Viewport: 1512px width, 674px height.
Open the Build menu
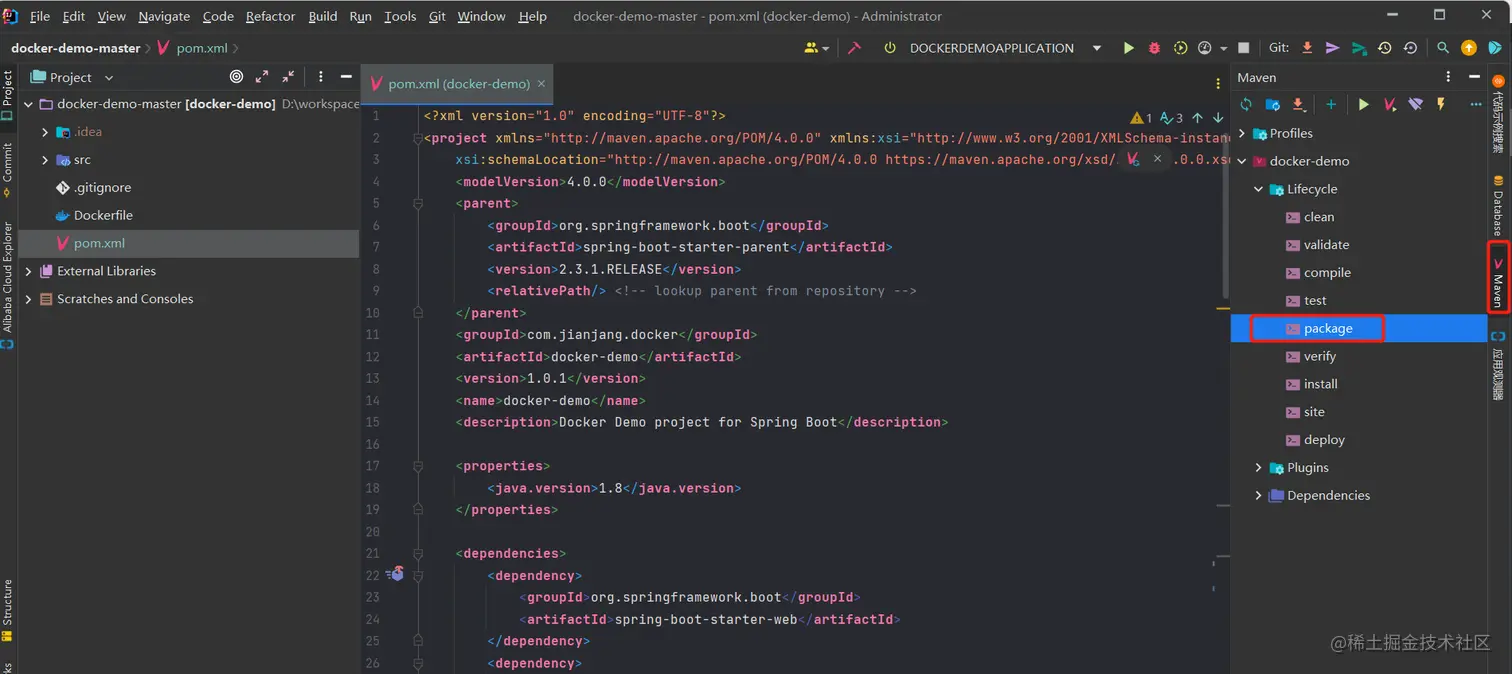tap(323, 16)
